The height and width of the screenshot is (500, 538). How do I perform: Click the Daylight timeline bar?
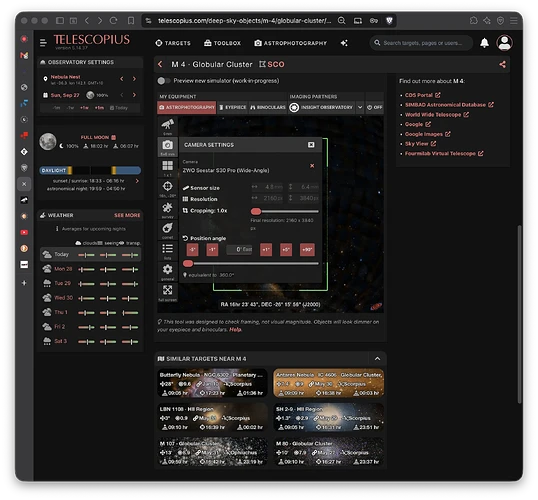[90, 170]
